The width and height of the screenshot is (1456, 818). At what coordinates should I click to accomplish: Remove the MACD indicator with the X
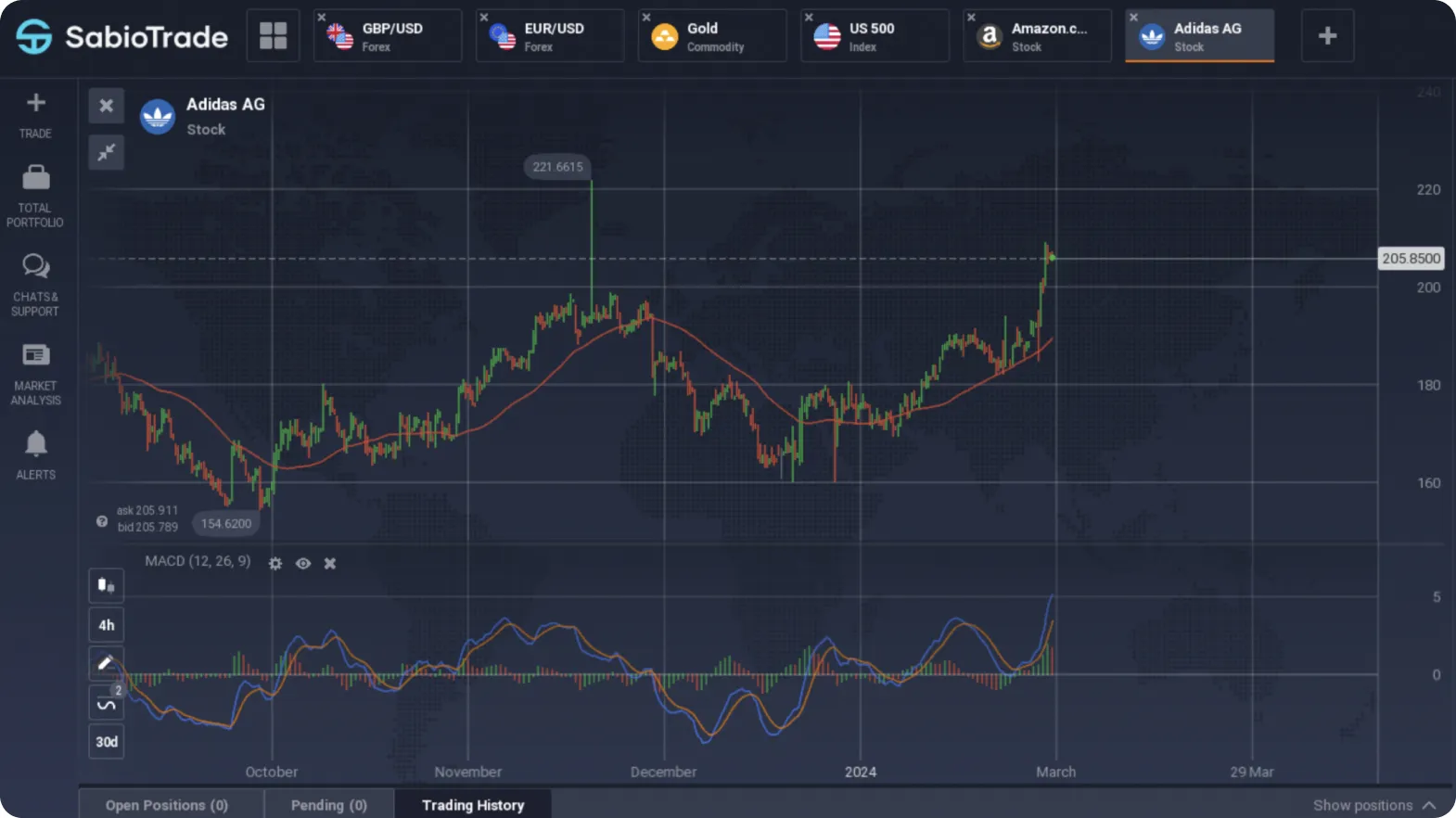coord(330,563)
